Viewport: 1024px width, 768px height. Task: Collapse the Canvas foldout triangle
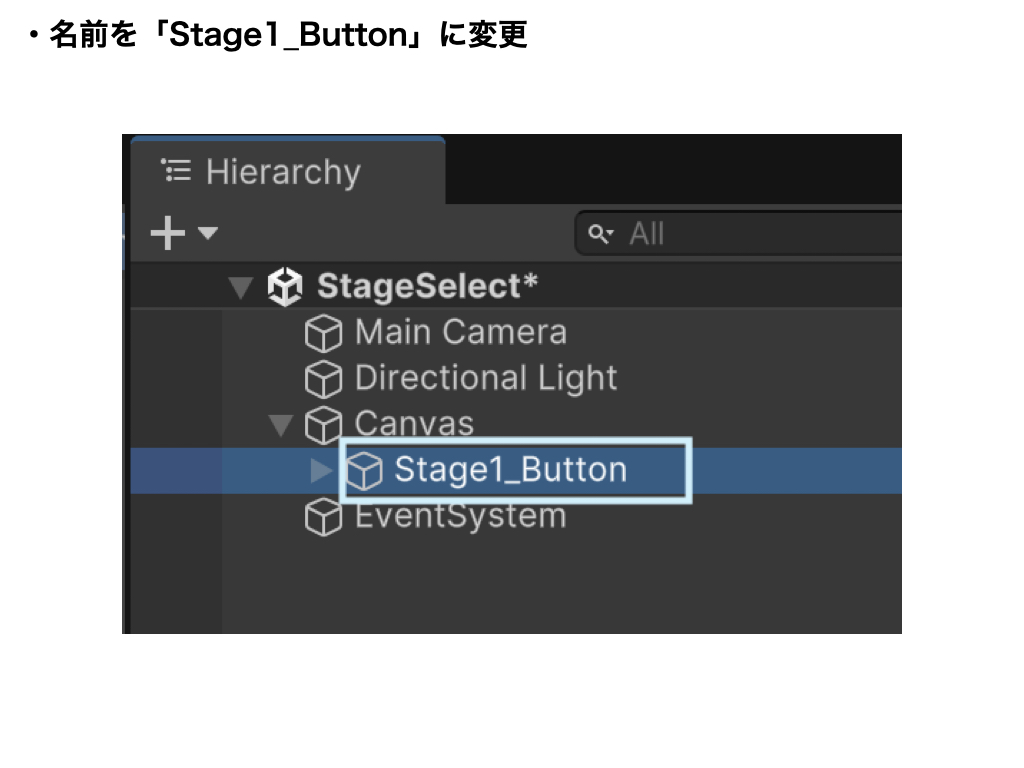click(281, 426)
